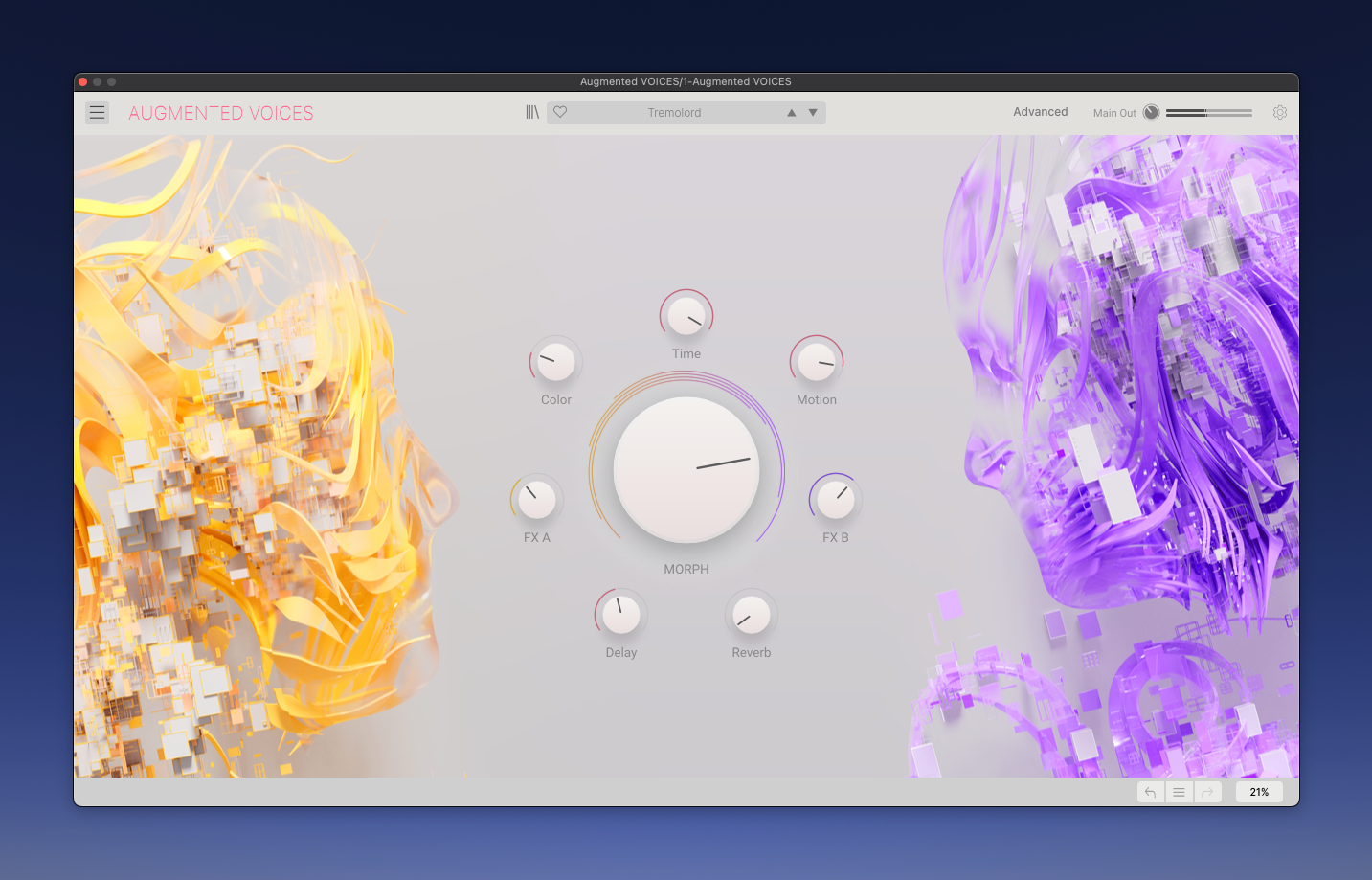
Task: Click the FX A knob
Action: click(537, 500)
